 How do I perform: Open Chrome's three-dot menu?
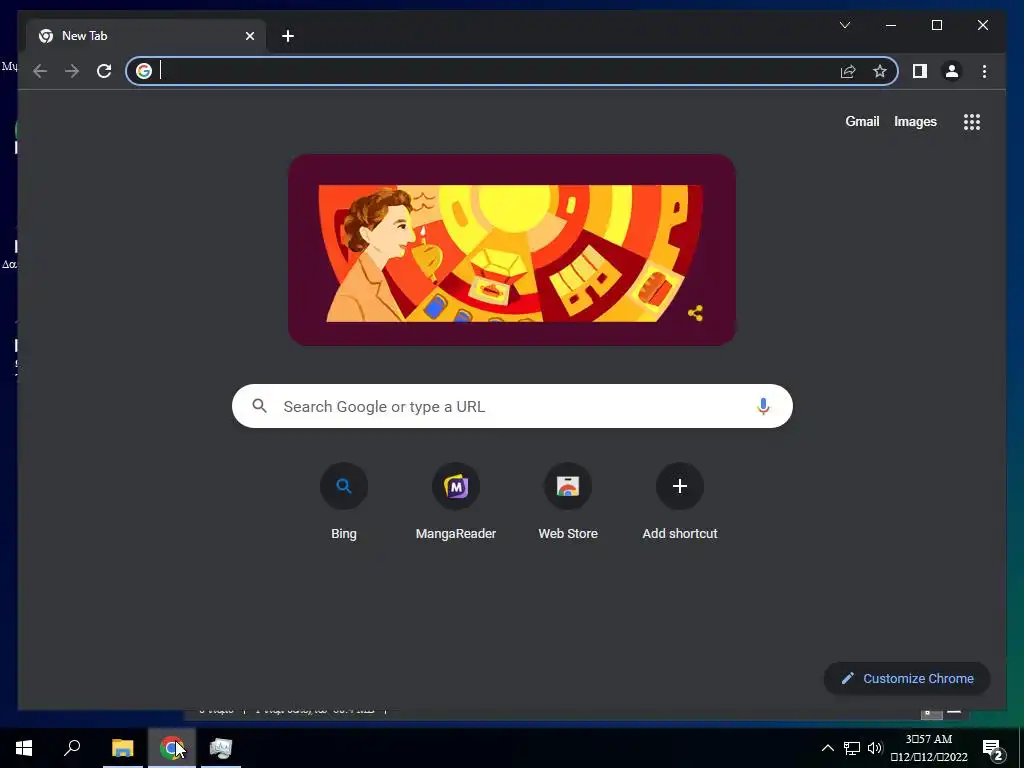click(x=984, y=71)
